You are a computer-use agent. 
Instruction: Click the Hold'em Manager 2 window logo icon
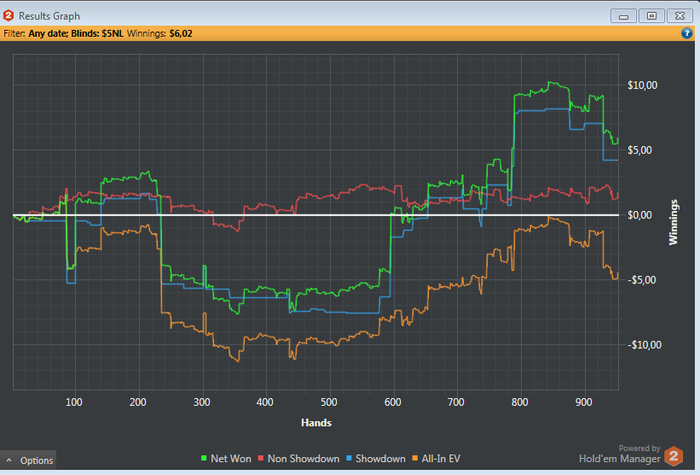click(8, 16)
